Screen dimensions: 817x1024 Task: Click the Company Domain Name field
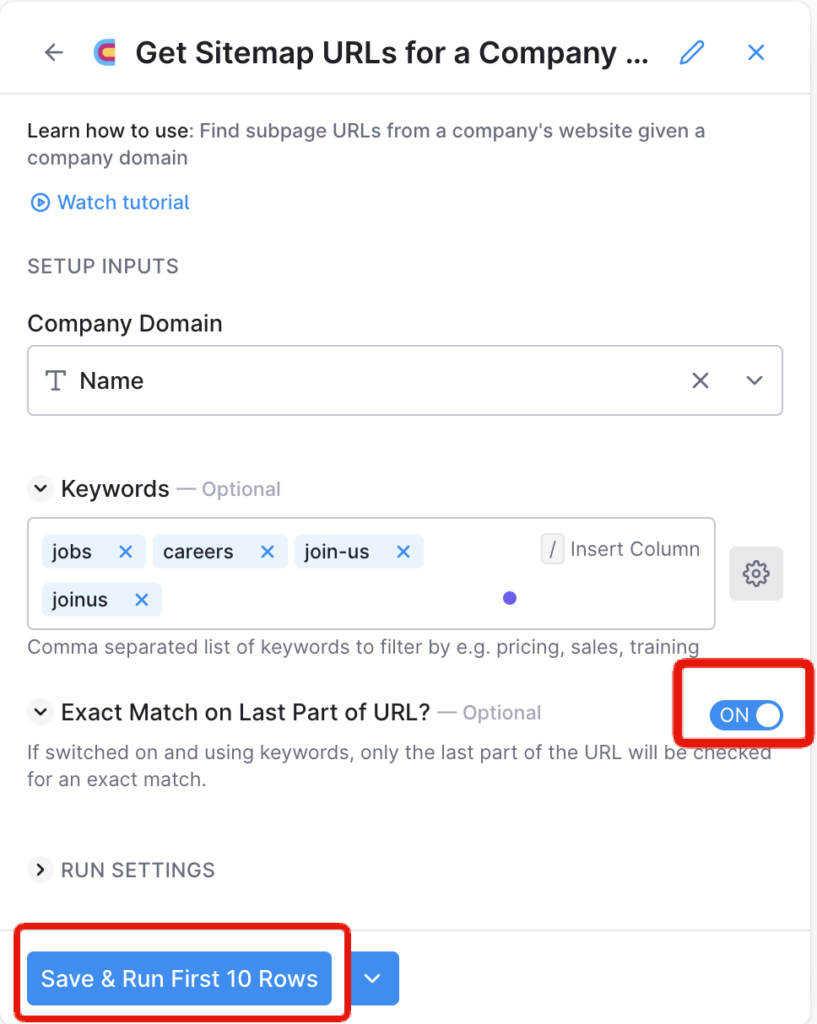[405, 381]
